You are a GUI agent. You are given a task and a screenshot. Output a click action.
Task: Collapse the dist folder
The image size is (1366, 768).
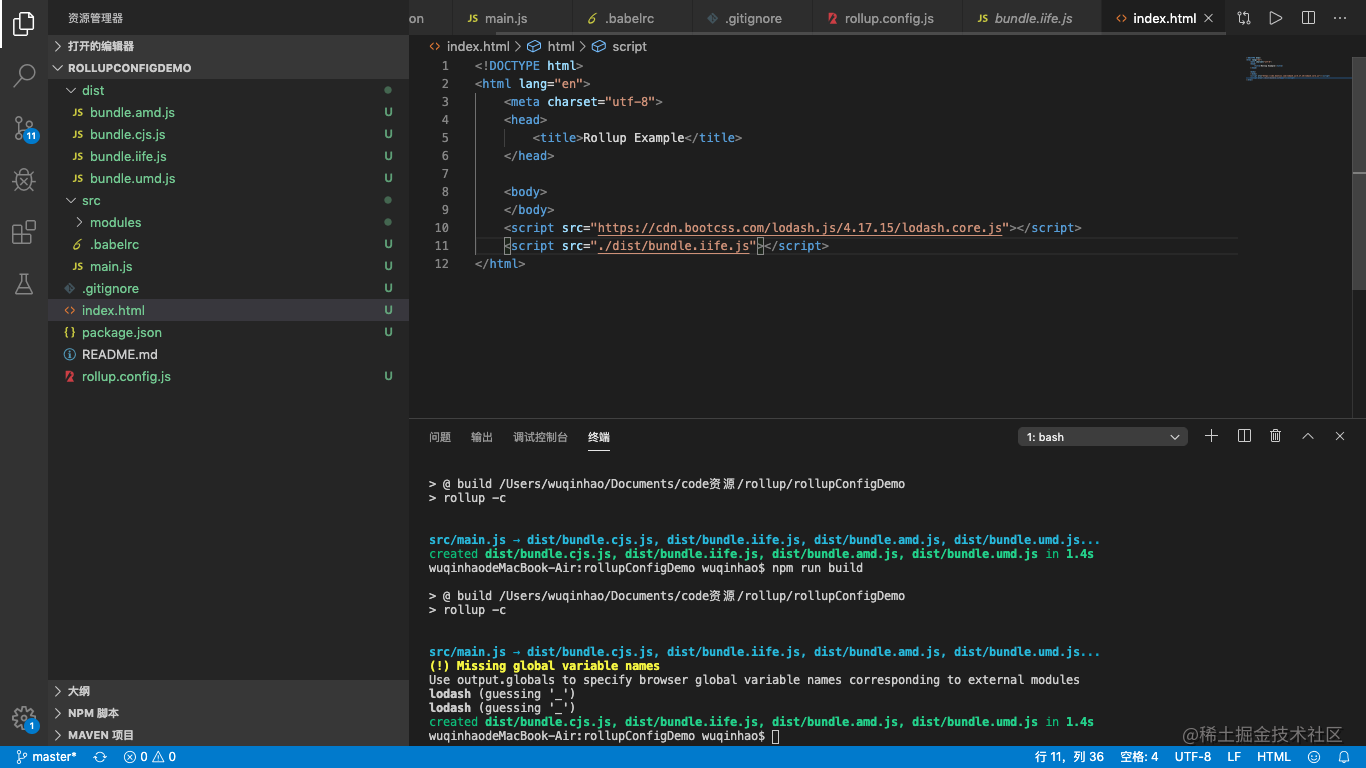pos(228,90)
